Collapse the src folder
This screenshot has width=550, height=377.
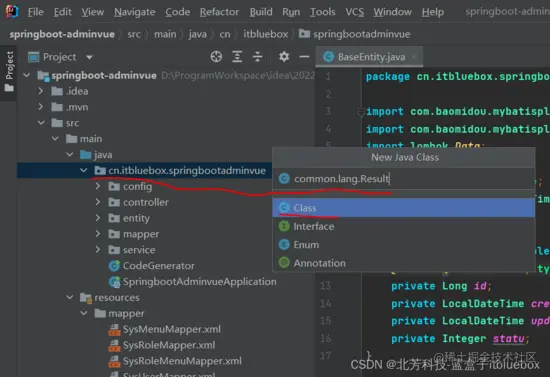point(41,123)
